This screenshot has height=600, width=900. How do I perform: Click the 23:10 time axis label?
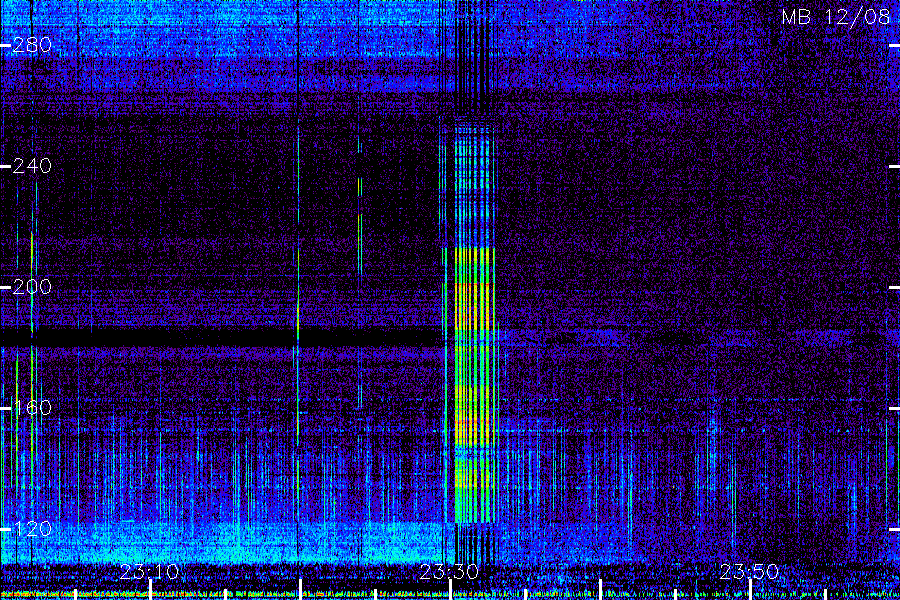pyautogui.click(x=149, y=572)
